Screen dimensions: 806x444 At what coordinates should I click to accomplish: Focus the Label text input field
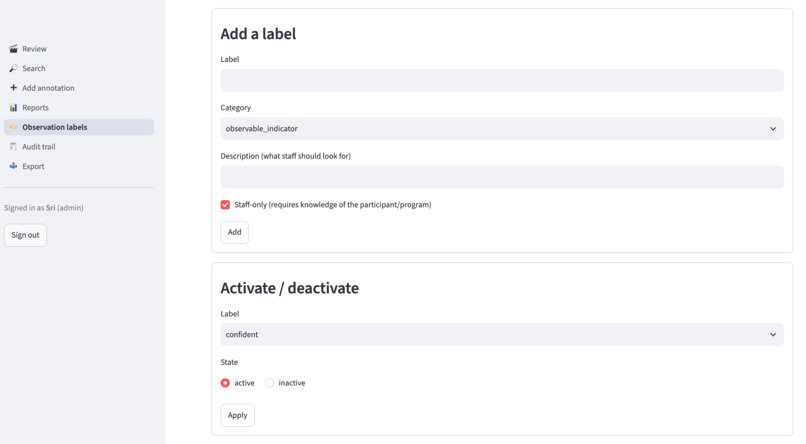click(502, 80)
